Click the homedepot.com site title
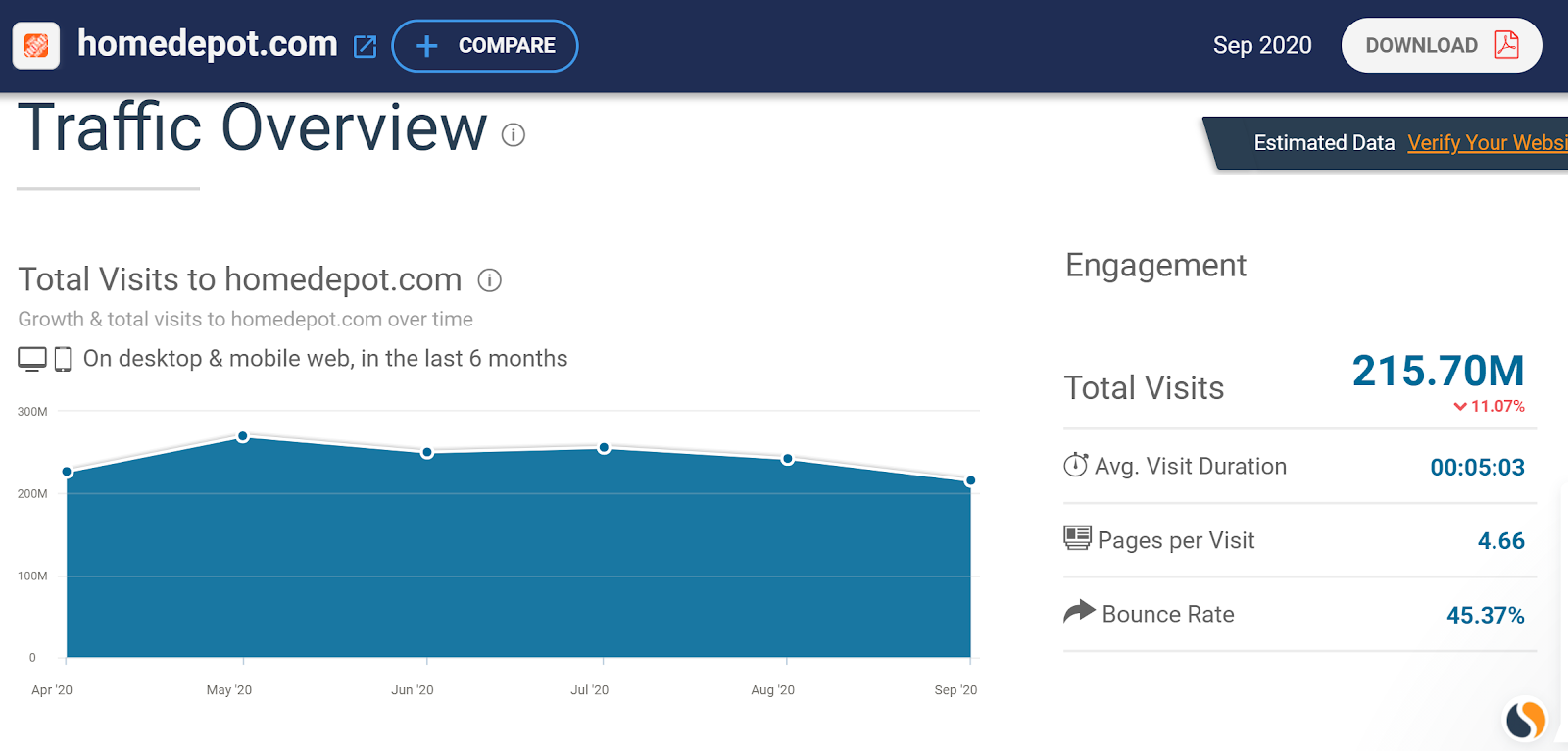Screen dimensions: 1568x751 [x=208, y=44]
